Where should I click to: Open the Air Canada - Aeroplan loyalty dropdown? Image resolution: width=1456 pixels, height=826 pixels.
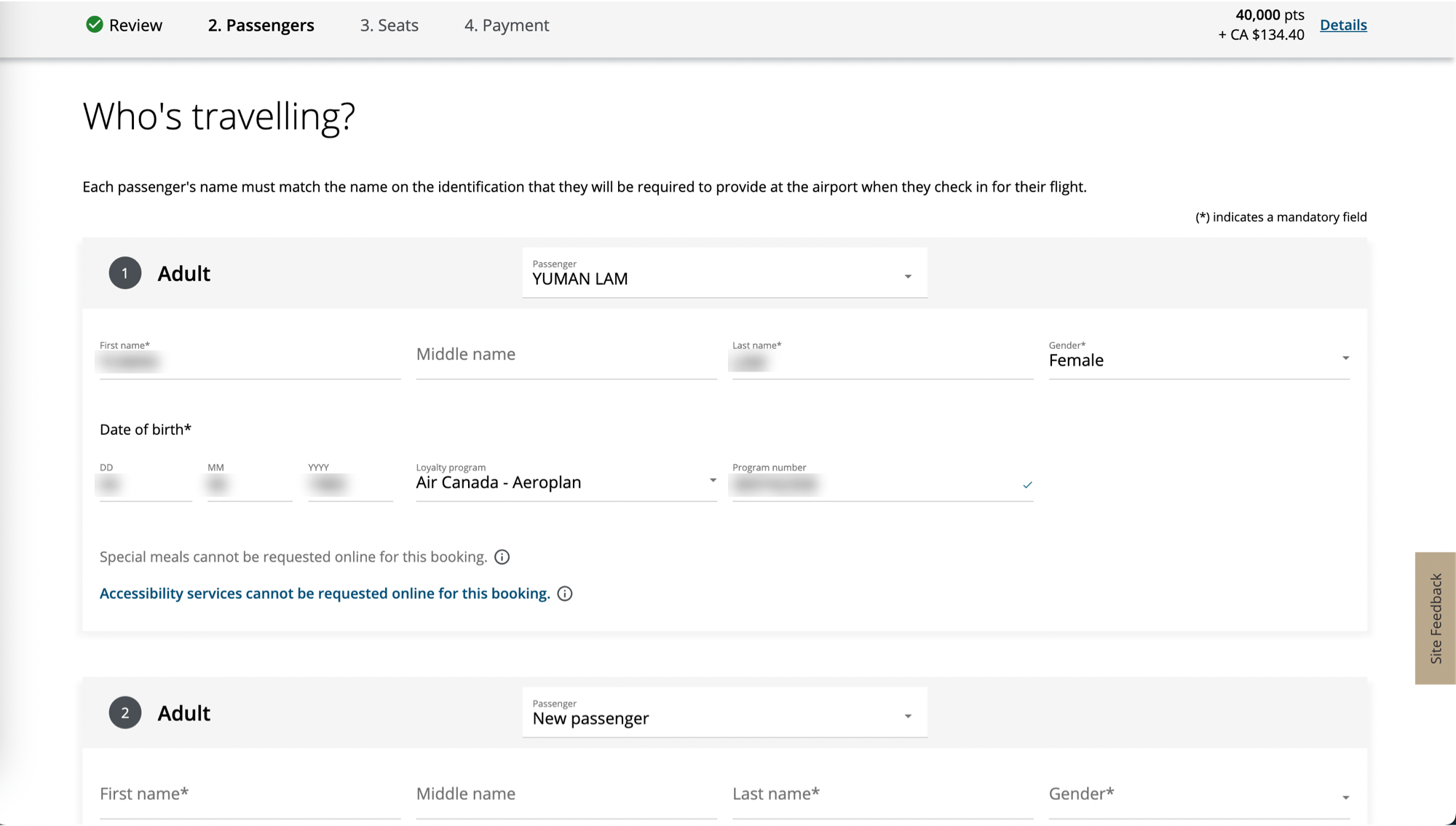click(566, 481)
